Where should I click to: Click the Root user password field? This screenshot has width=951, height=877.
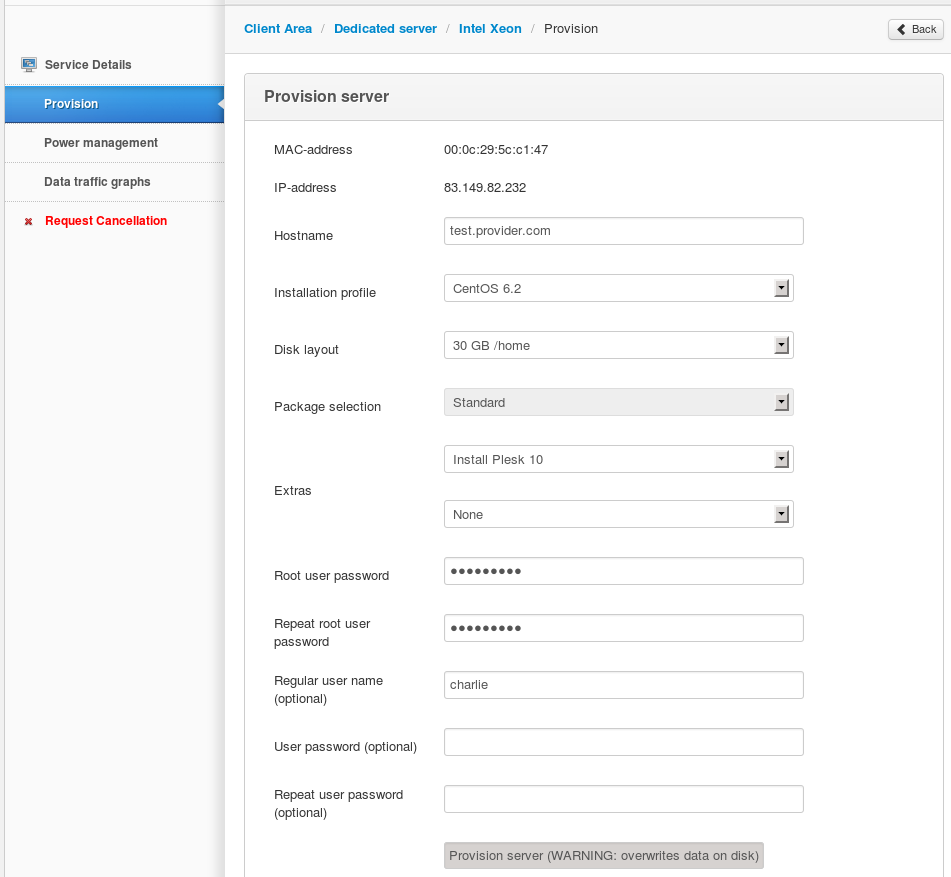(623, 571)
